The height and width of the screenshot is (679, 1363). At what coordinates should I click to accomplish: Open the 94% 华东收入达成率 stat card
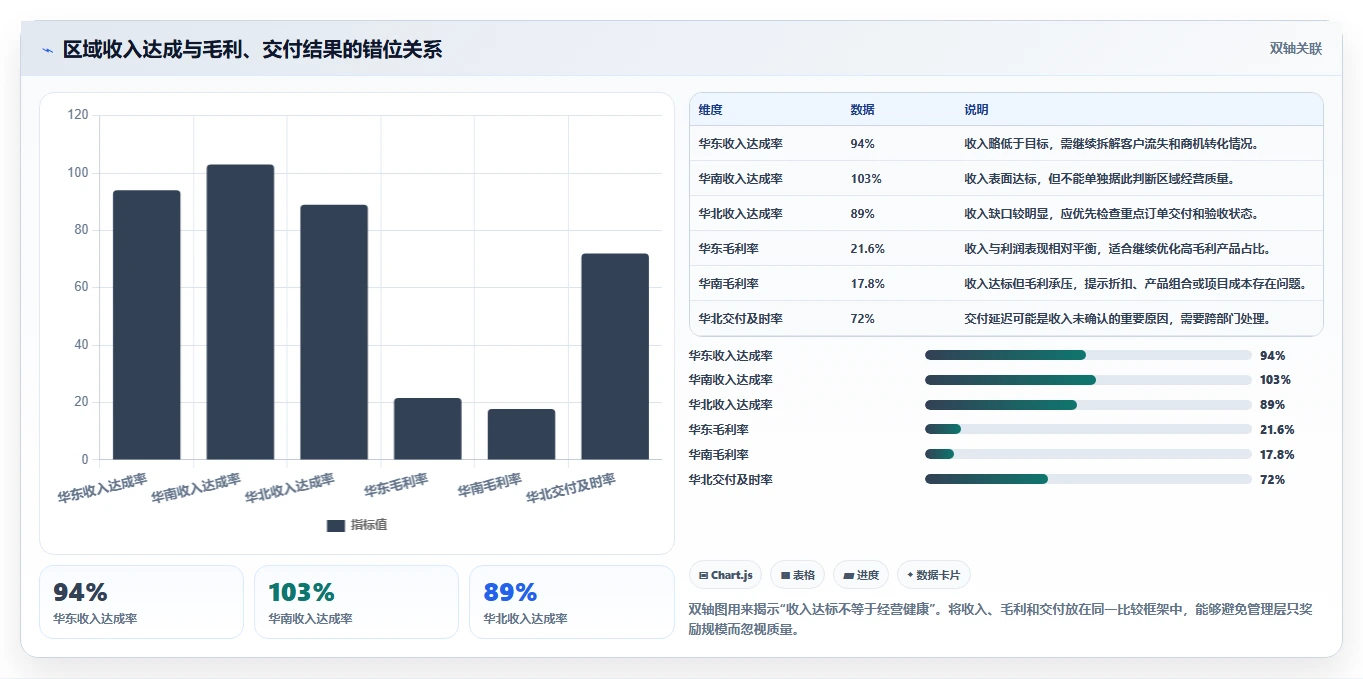coord(141,602)
